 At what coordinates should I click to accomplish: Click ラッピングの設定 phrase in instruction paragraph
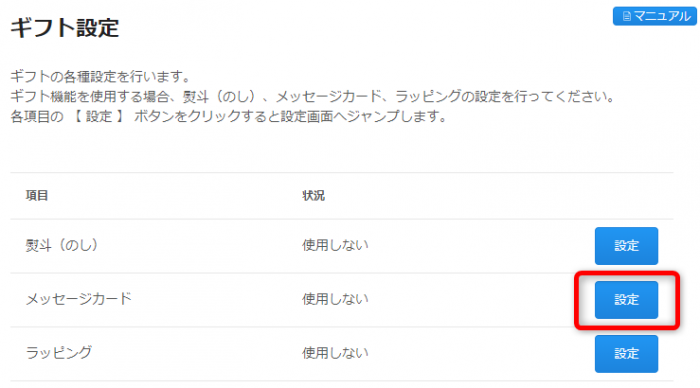(448, 96)
